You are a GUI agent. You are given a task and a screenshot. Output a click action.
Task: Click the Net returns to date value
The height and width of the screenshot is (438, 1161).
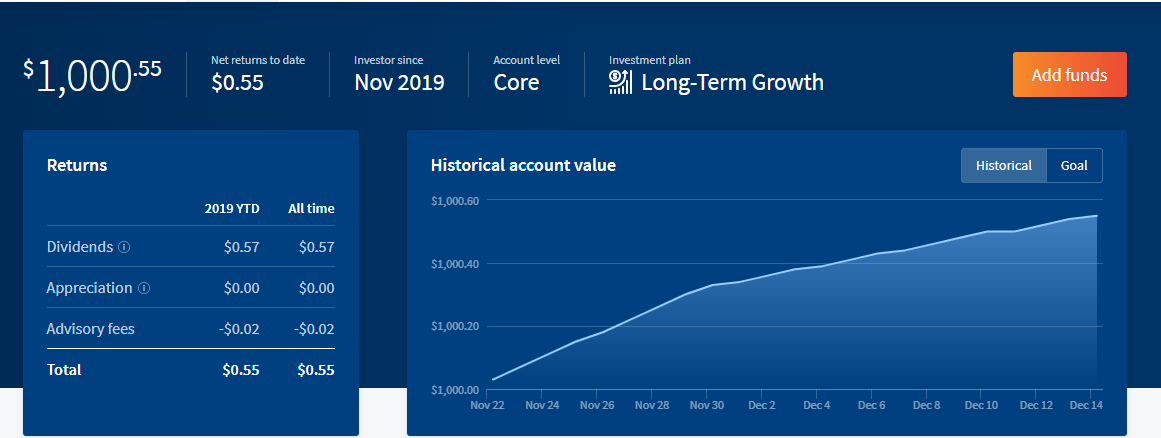pyautogui.click(x=237, y=83)
